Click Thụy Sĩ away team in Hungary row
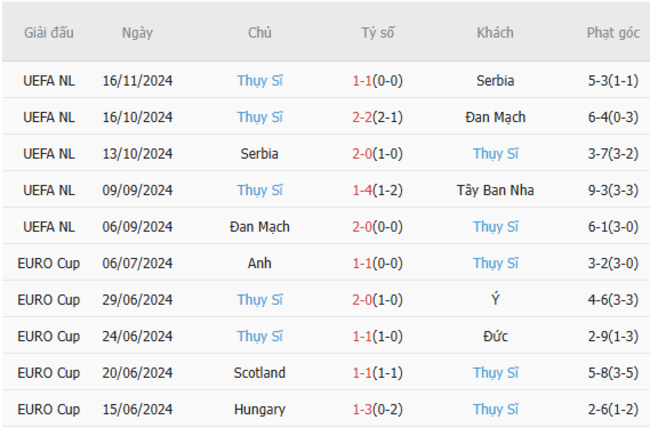Viewport: 650px width, 436px height. (x=495, y=409)
